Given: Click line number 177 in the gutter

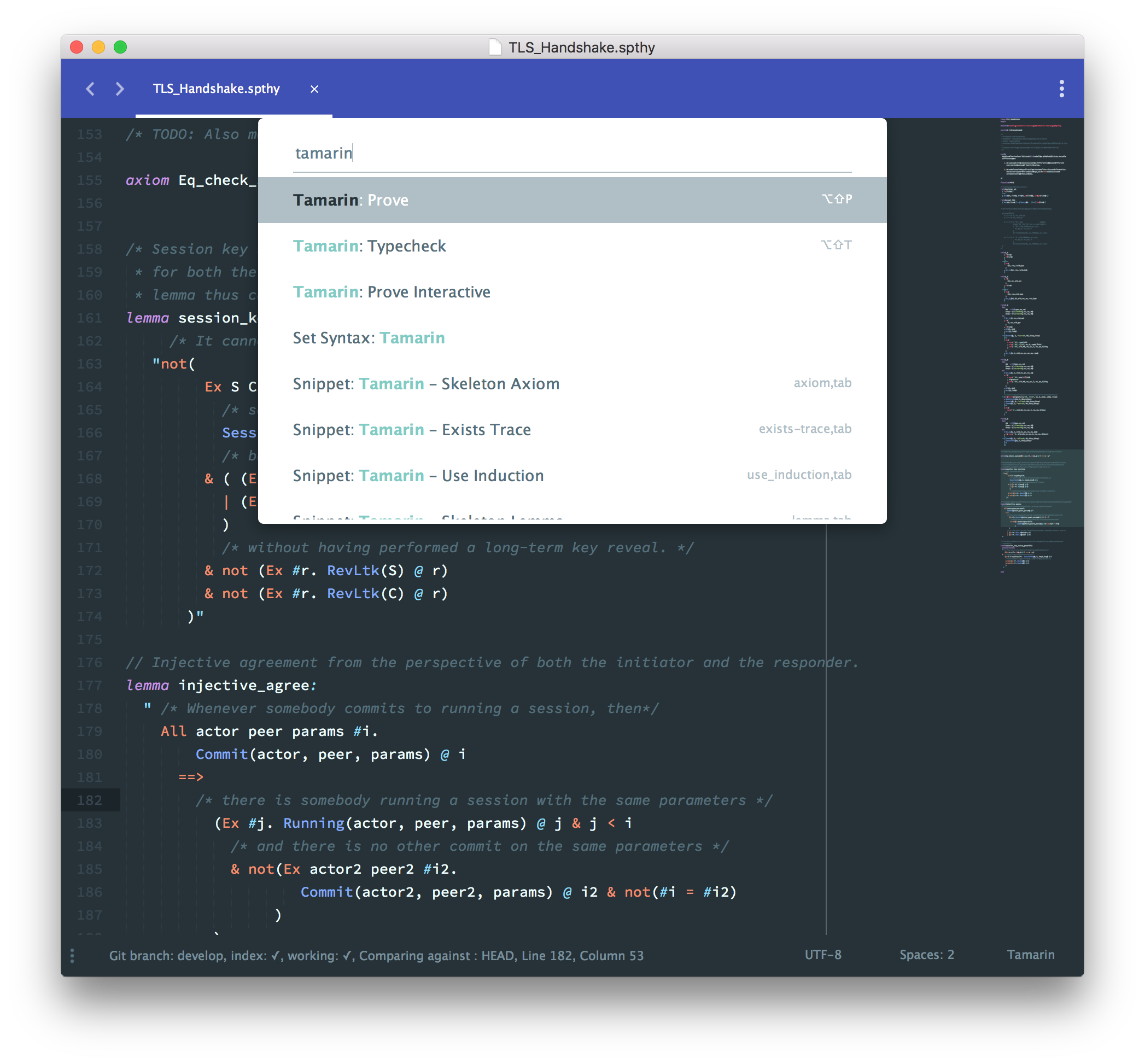Looking at the screenshot, I should (x=89, y=685).
